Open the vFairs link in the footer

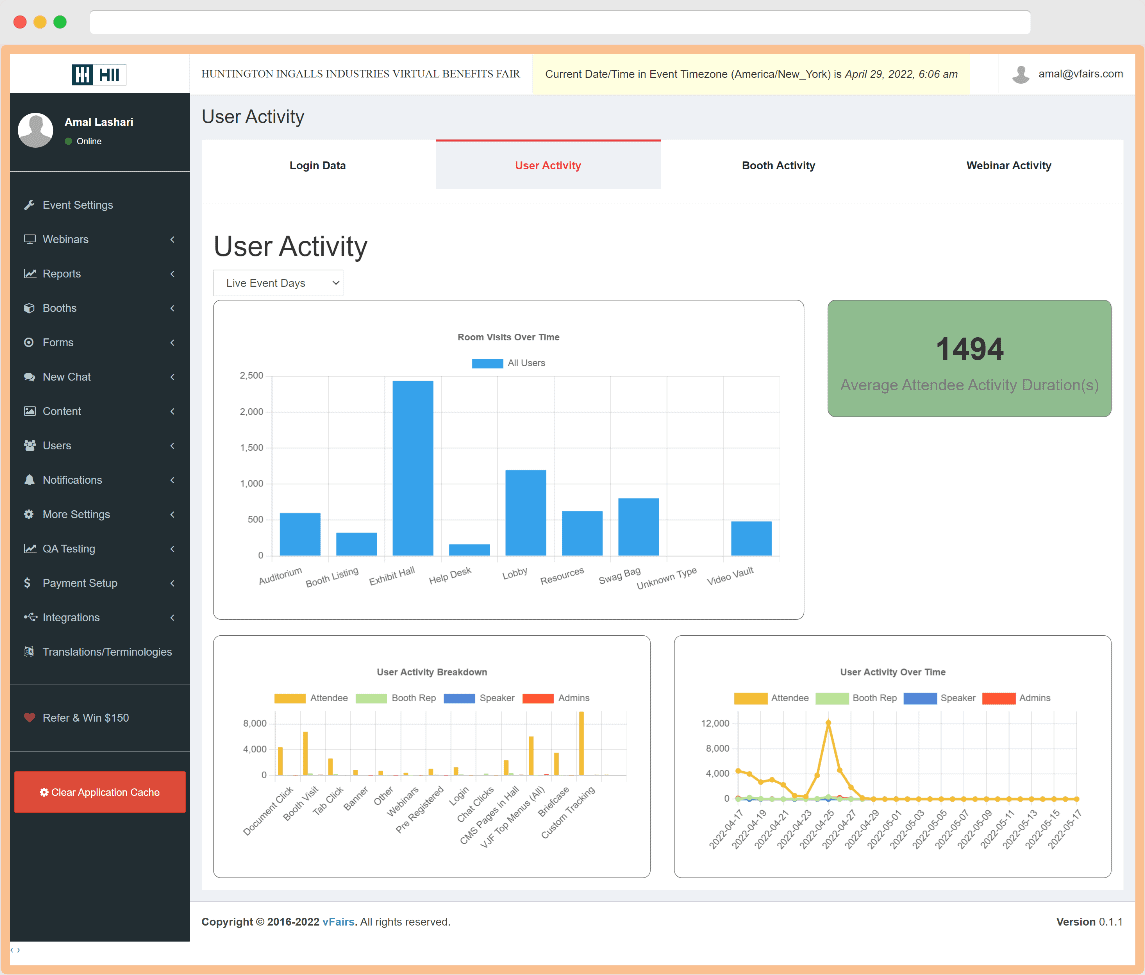pos(339,921)
